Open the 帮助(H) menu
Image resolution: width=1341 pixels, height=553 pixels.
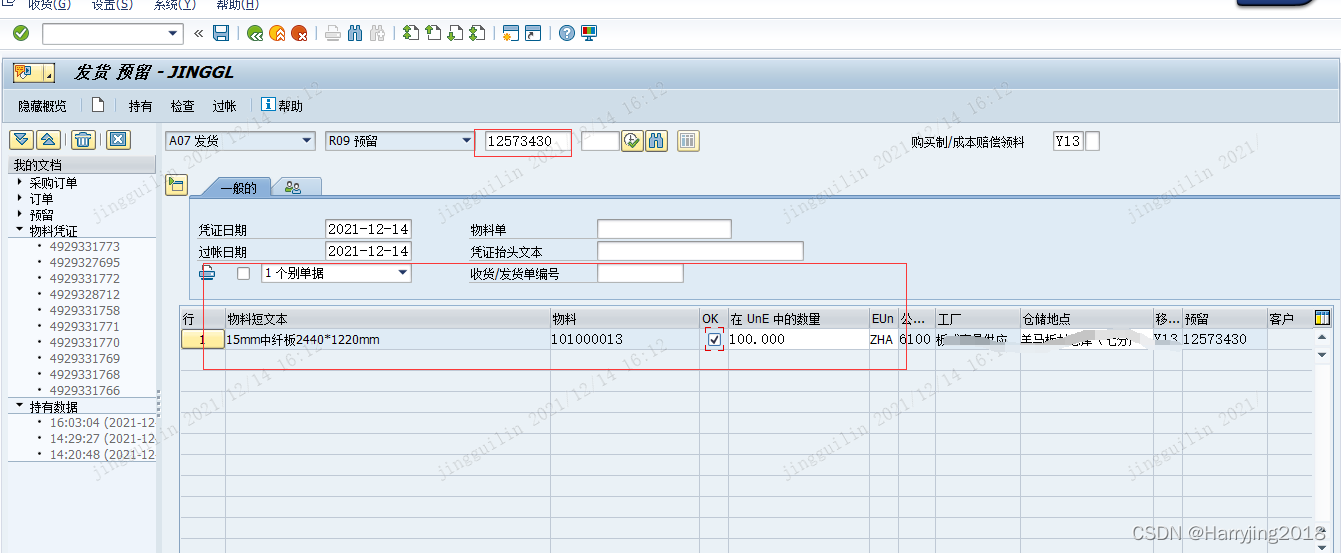point(237,4)
